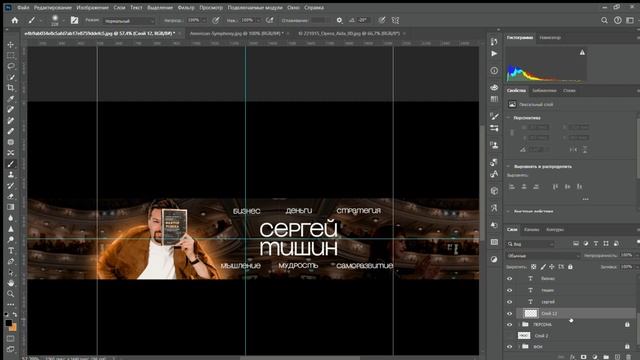The height and width of the screenshot is (360, 640).
Task: Expand the ПЕРСОНА group
Action: pyautogui.click(x=519, y=324)
